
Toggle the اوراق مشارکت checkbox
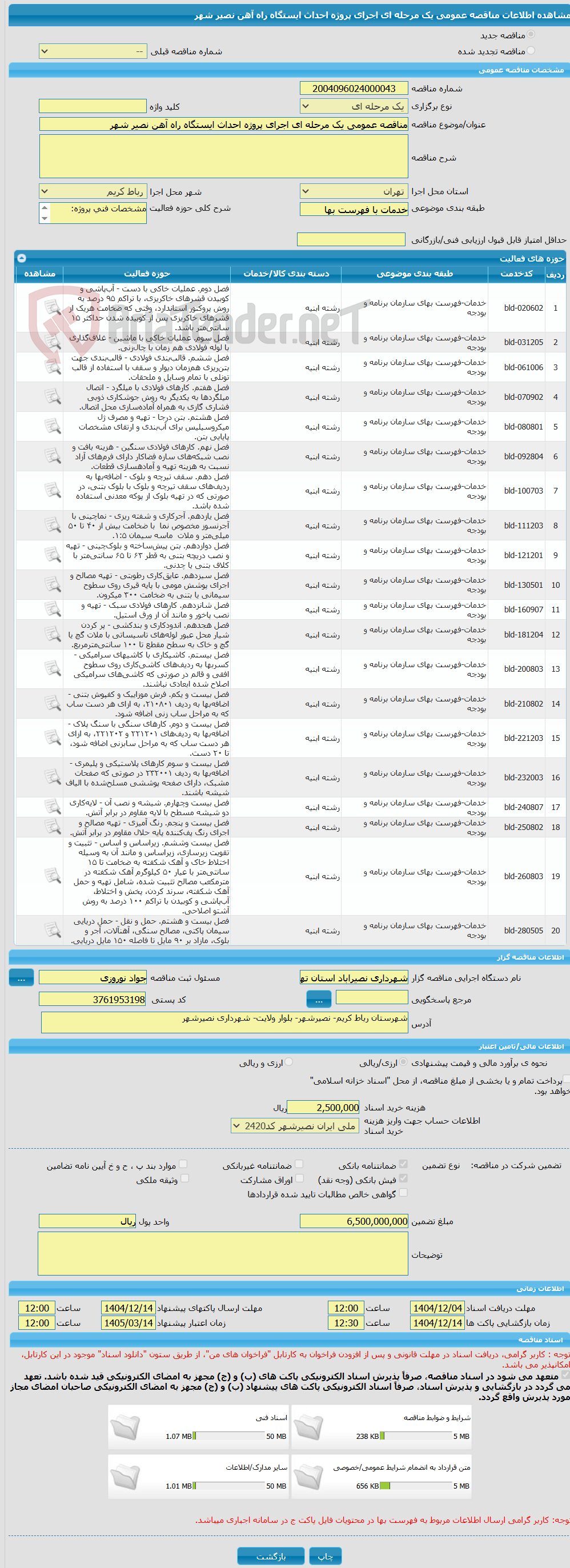299,1178
